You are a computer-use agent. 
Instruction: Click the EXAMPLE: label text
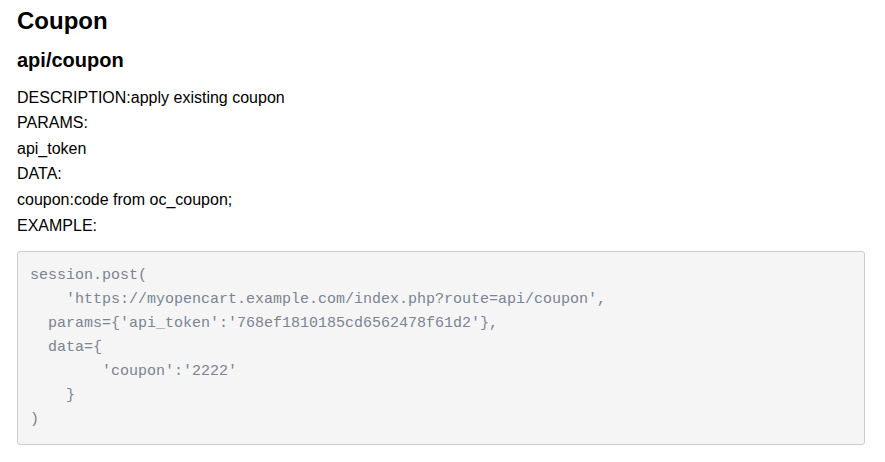56,226
